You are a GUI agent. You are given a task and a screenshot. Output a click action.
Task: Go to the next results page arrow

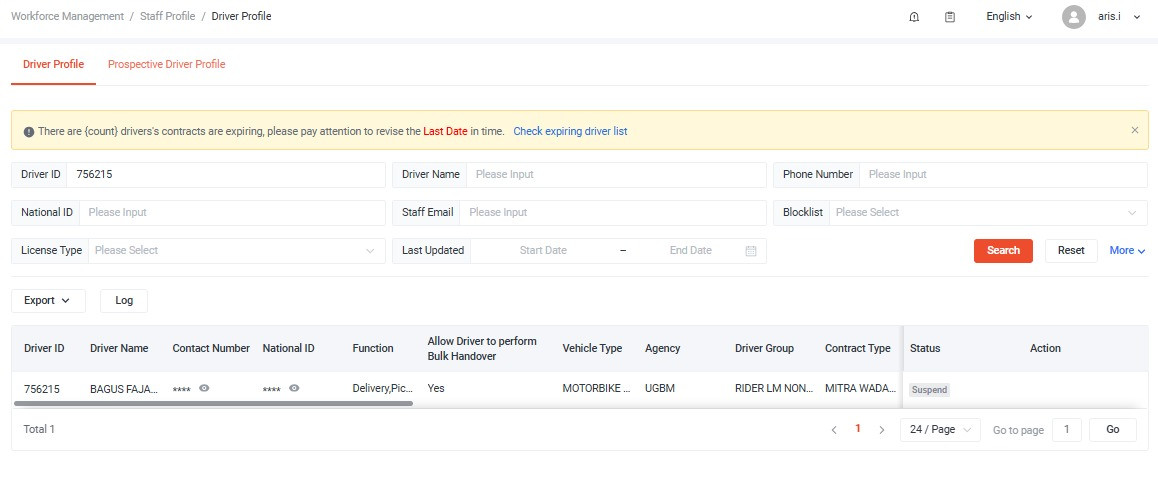tap(881, 430)
